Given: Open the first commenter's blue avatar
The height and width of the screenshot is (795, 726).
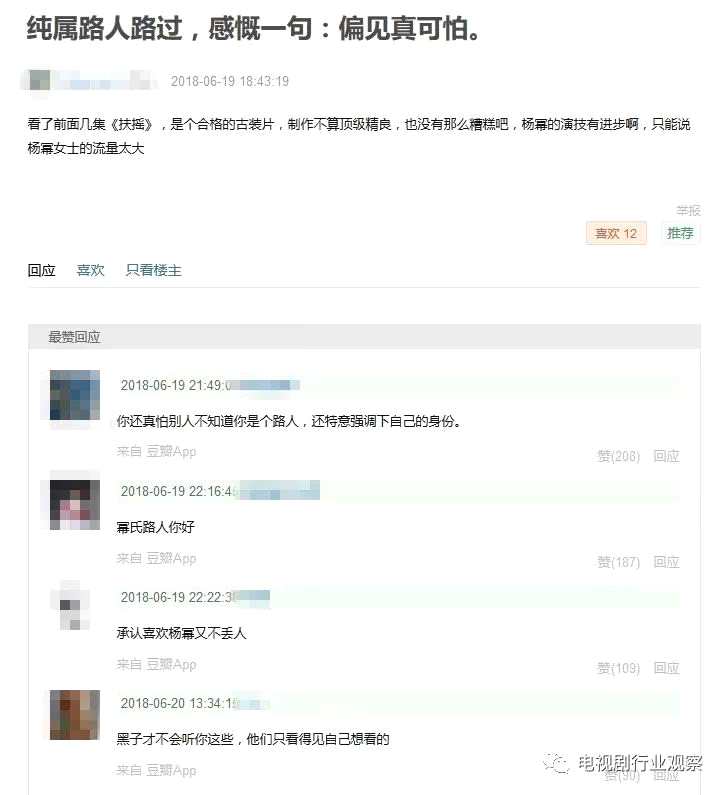Looking at the screenshot, I should (x=75, y=395).
